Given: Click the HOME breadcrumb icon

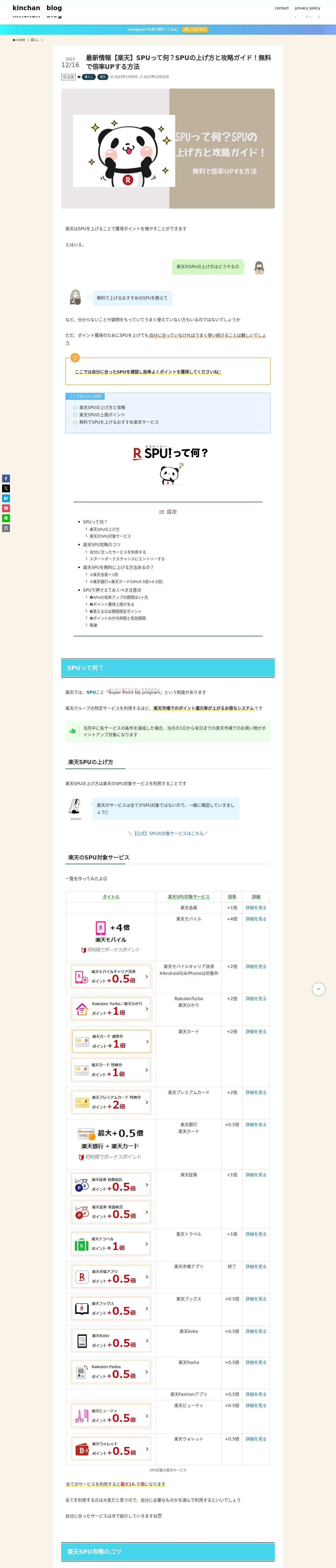Looking at the screenshot, I should [19, 40].
